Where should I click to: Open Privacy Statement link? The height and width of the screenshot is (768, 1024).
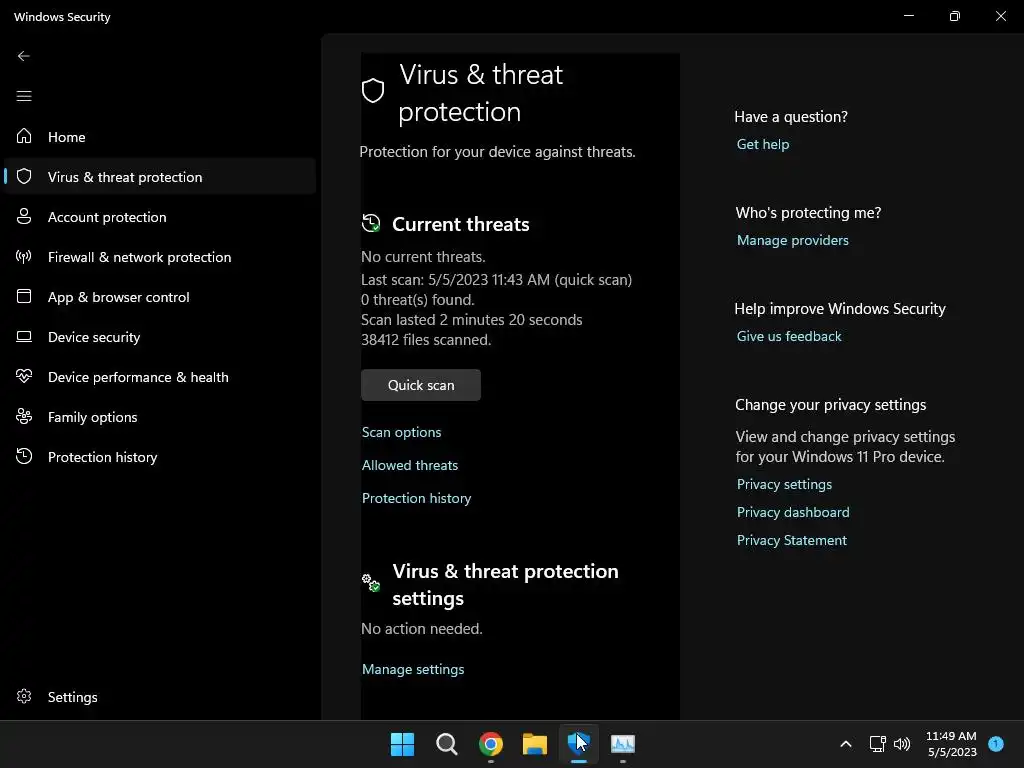[x=792, y=540]
